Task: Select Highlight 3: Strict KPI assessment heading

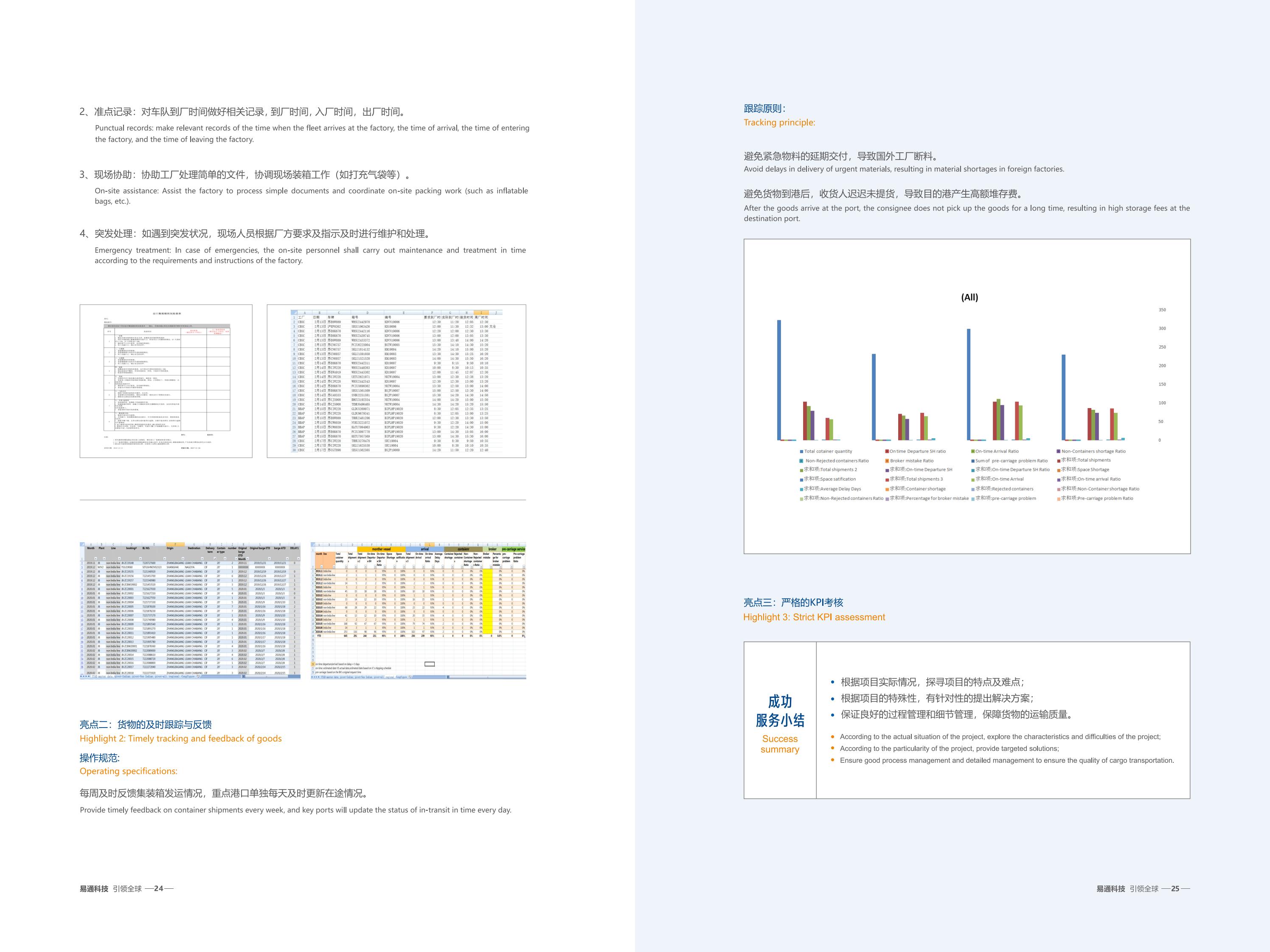Action: pyautogui.click(x=814, y=617)
